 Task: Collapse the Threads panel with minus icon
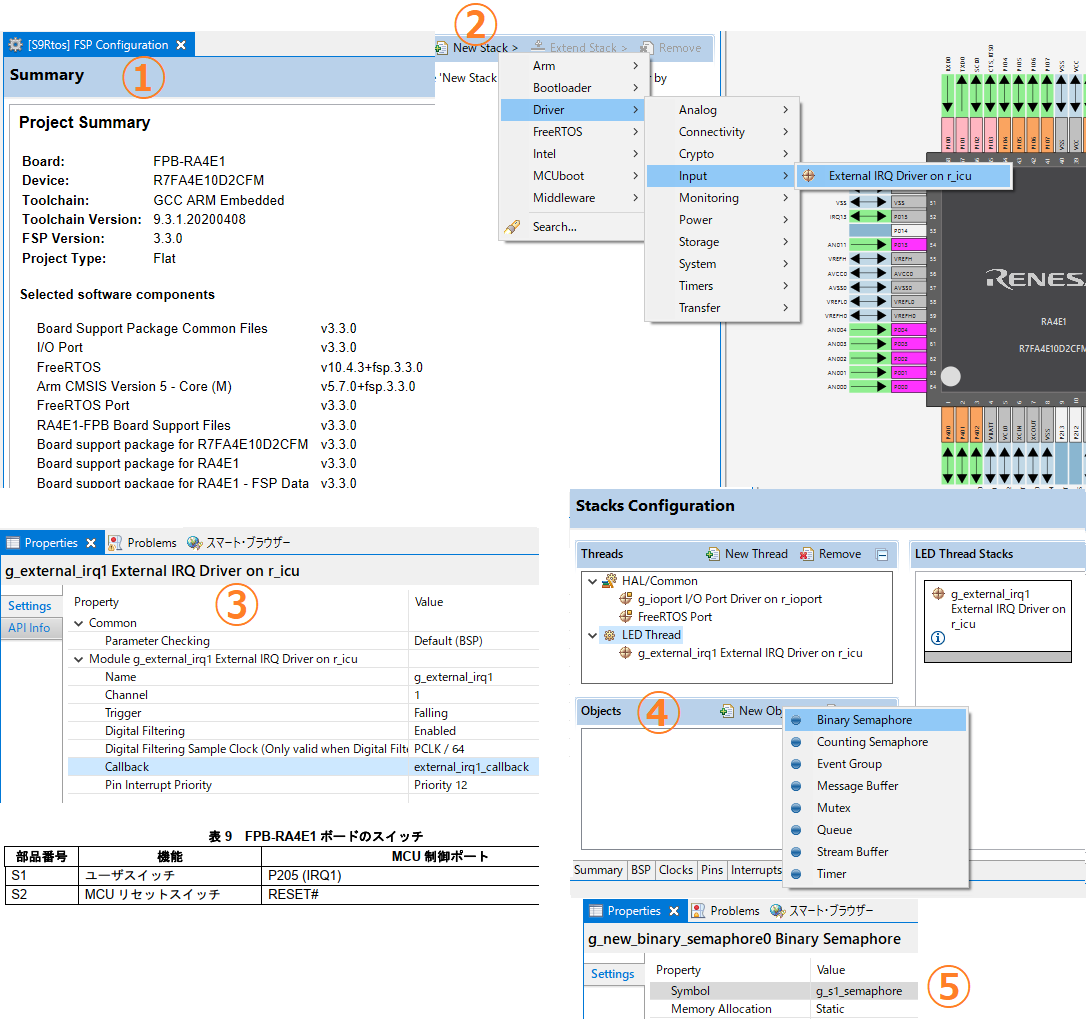coord(882,555)
